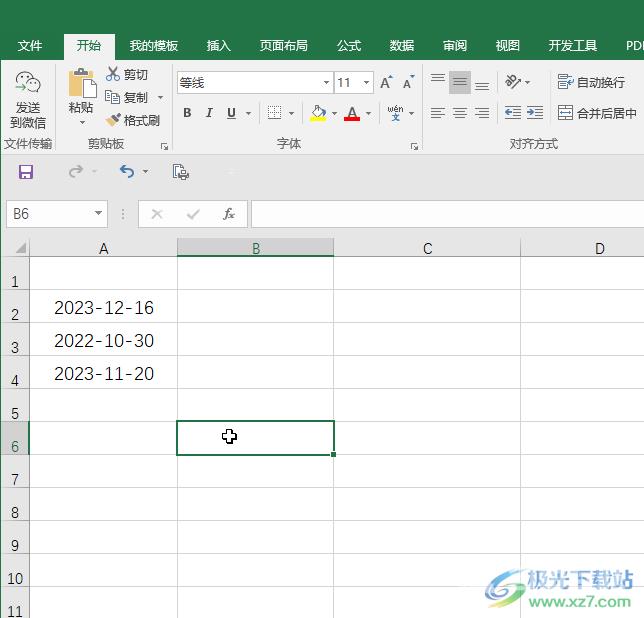Toggle italic formatting
644x618 pixels.
tap(209, 113)
